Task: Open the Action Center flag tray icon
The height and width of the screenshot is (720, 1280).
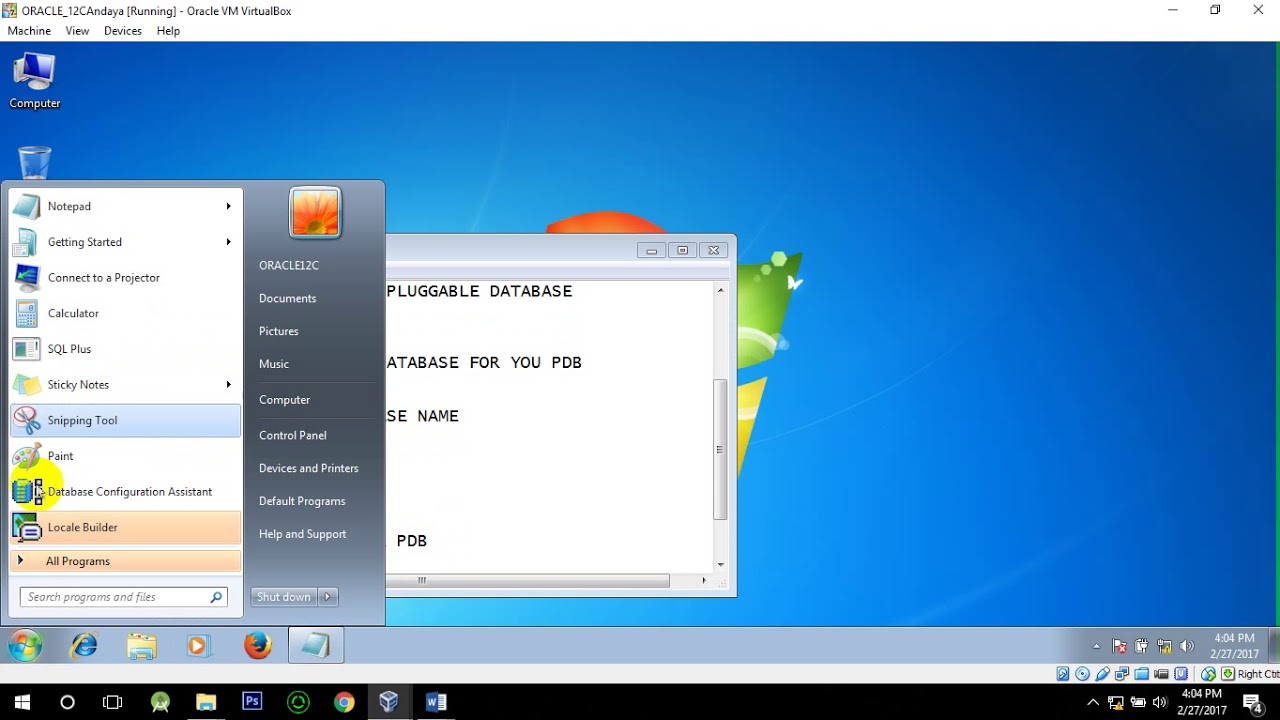Action: click(1120, 647)
